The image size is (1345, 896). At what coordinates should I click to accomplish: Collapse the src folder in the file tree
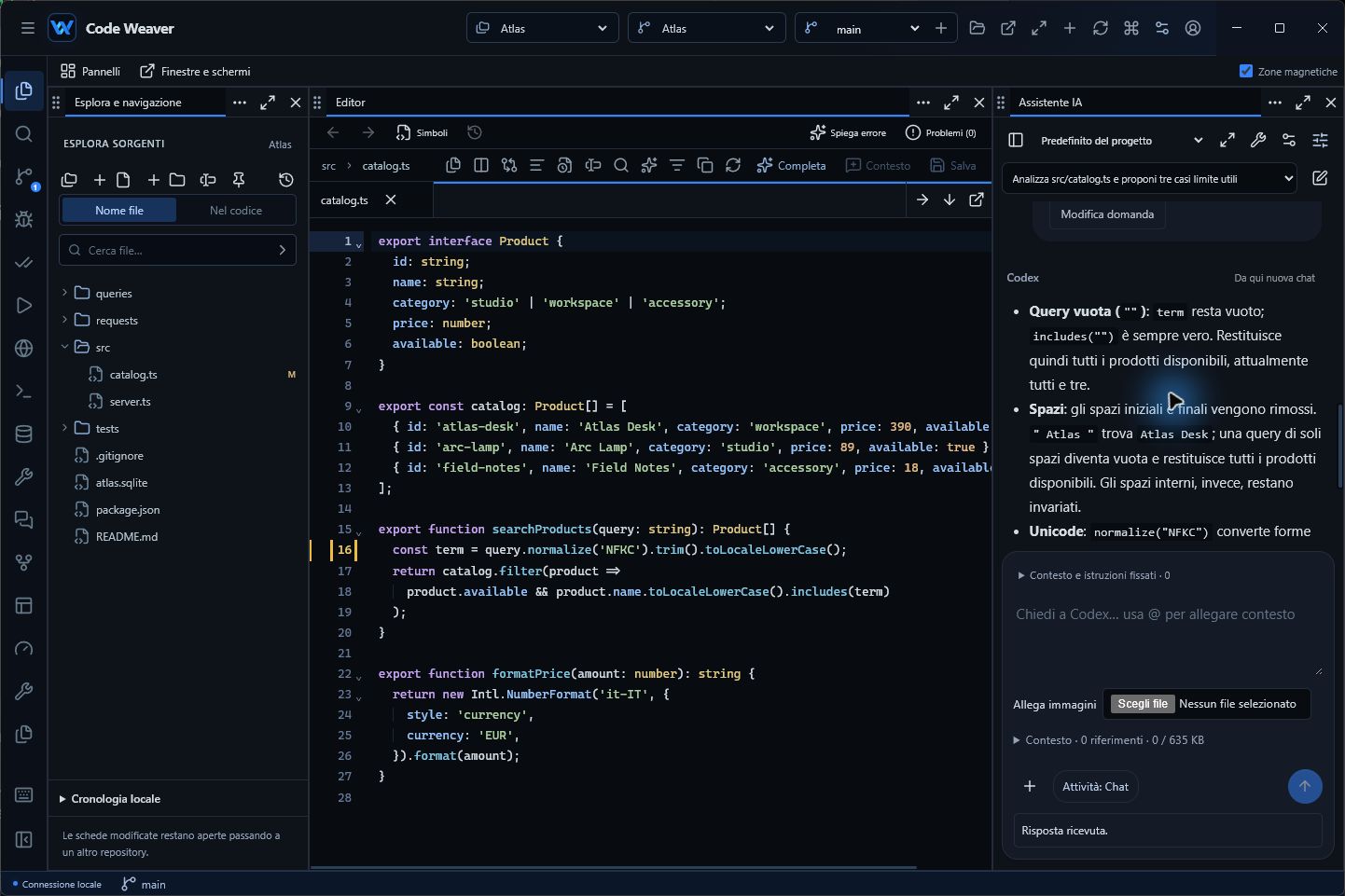(64, 347)
